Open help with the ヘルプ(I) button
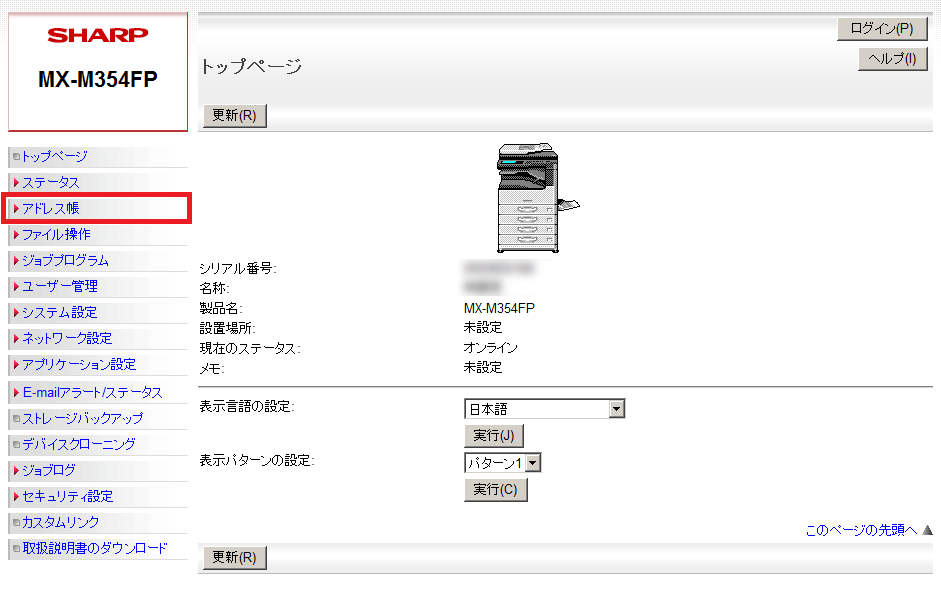Screen dimensions: 941x597 click(892, 59)
